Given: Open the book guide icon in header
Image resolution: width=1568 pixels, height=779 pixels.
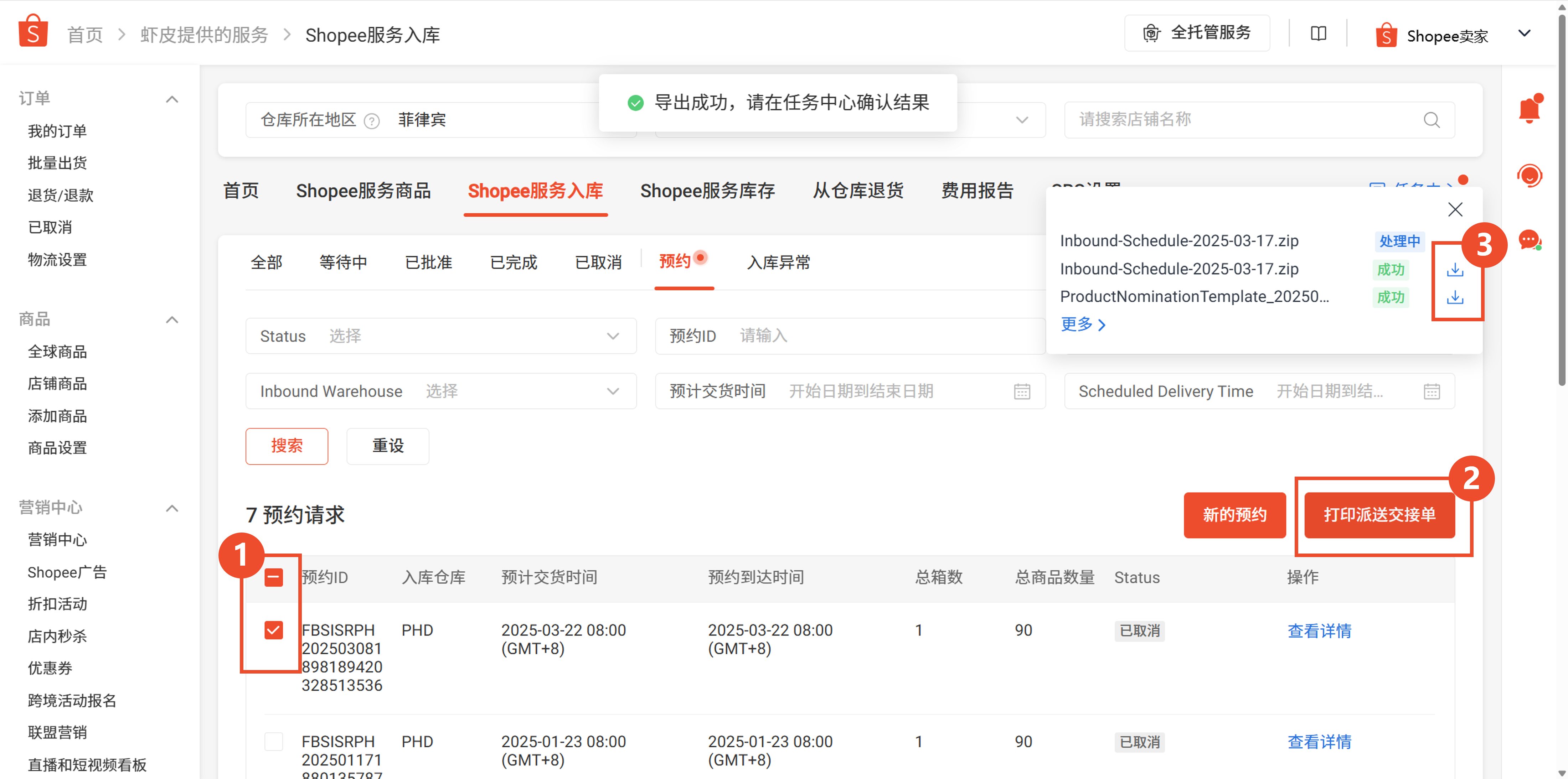Looking at the screenshot, I should pos(1319,33).
